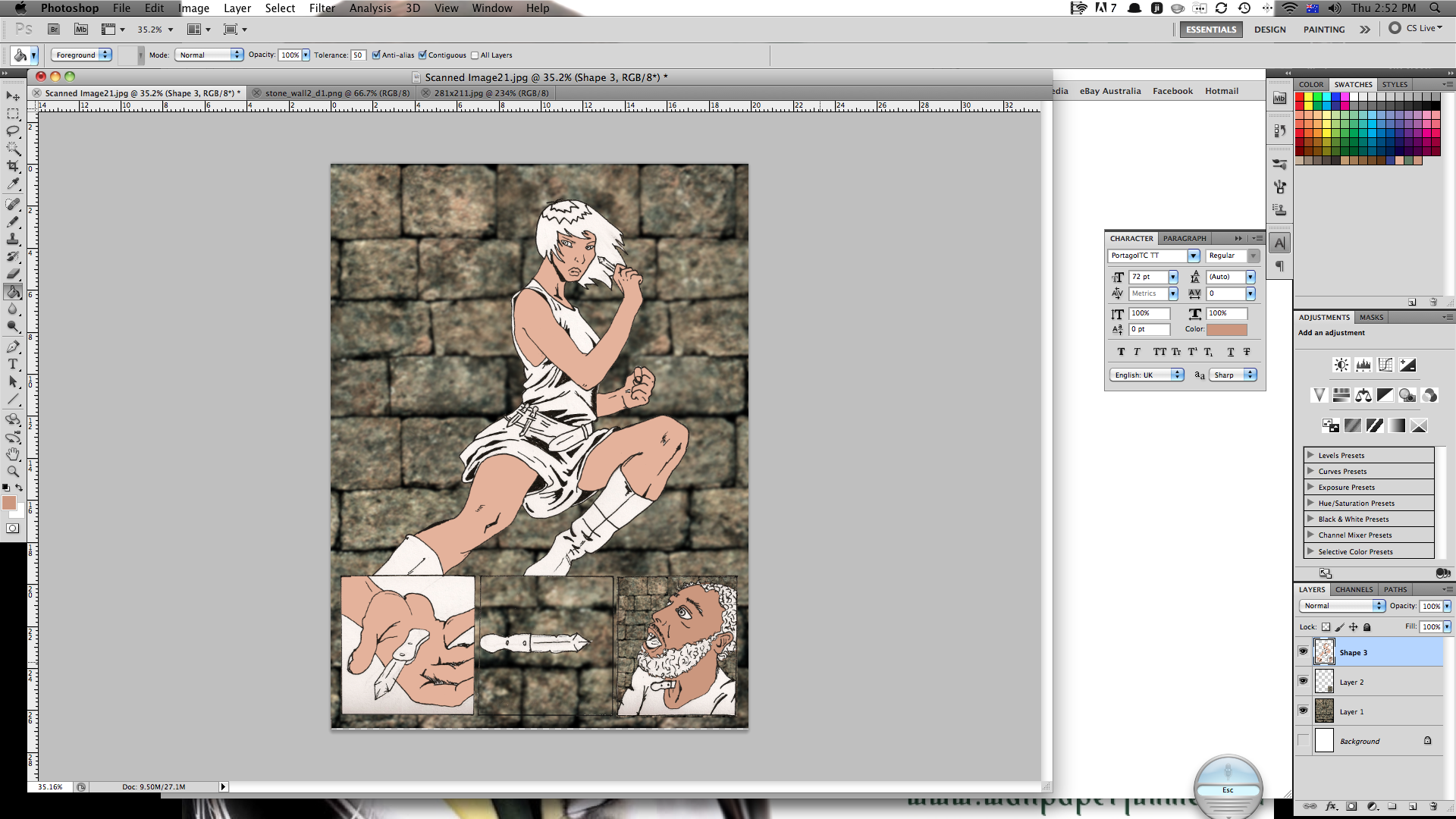The width and height of the screenshot is (1456, 819).
Task: Select the Layer 1 thumbnail
Action: [1324, 711]
